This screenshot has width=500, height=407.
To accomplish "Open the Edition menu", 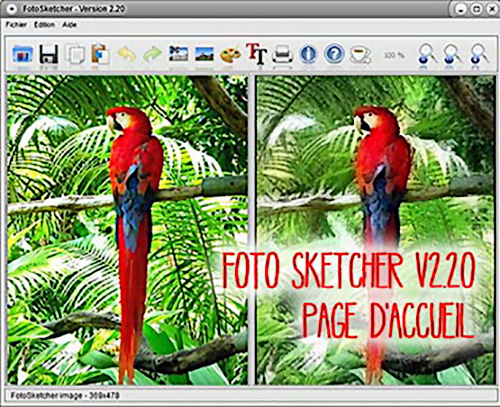I will 44,25.
